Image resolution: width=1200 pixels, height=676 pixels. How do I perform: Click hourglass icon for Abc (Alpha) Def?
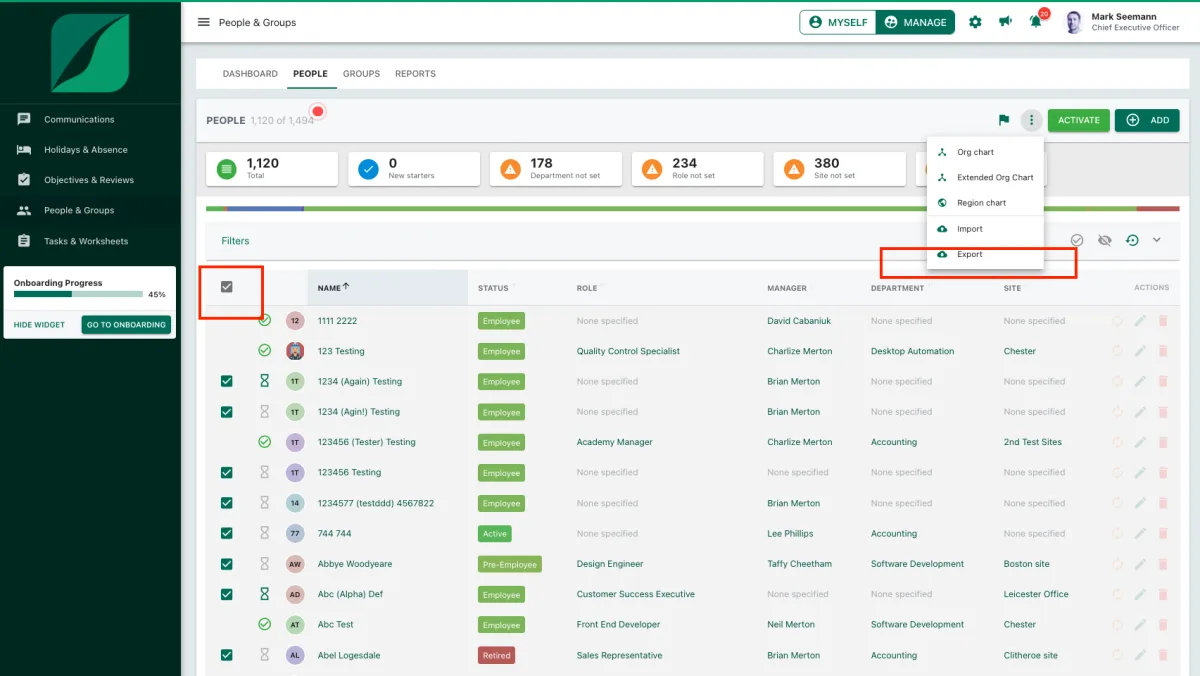point(265,594)
